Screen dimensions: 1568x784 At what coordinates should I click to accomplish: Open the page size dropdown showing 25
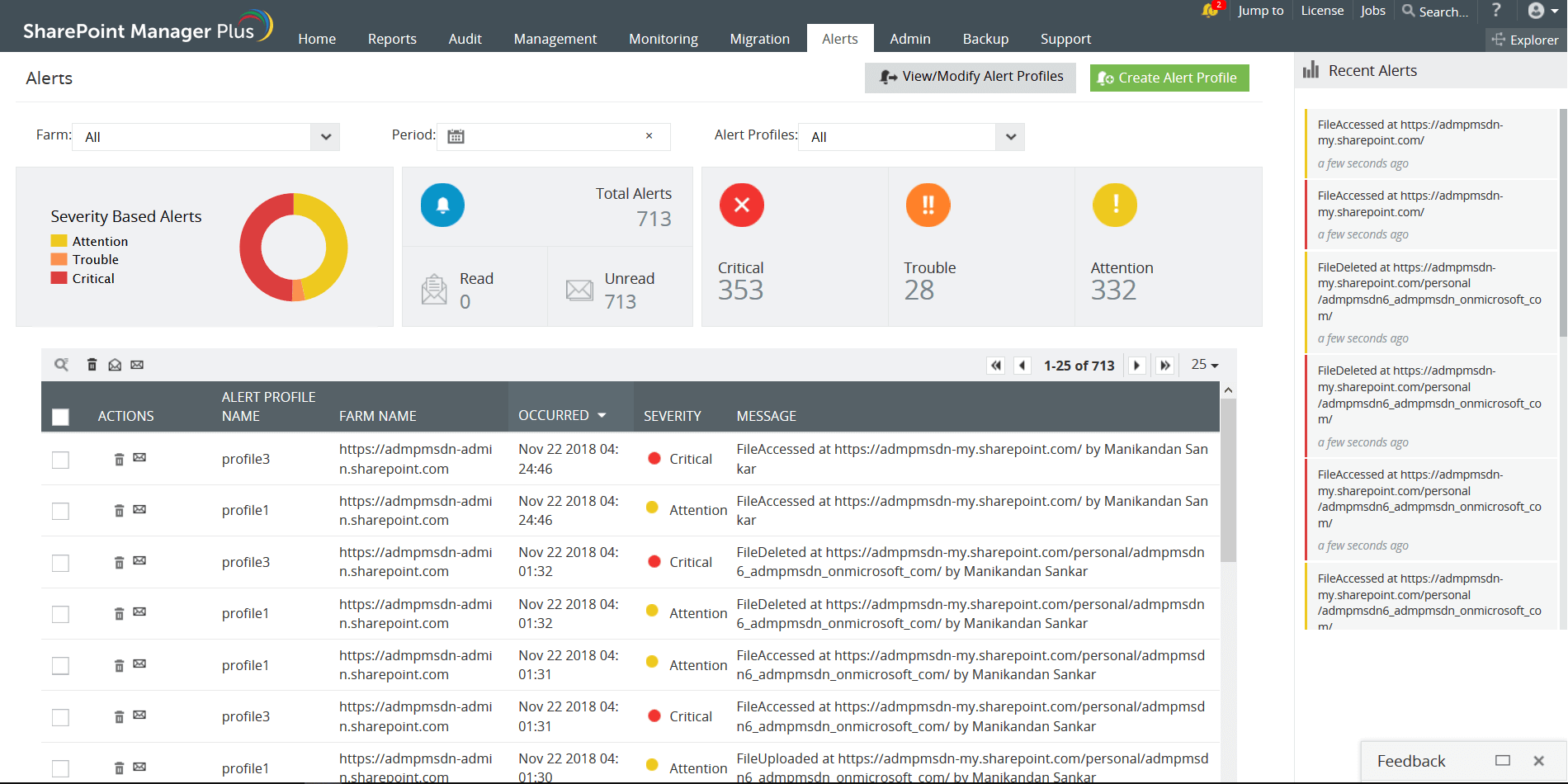pos(1203,364)
